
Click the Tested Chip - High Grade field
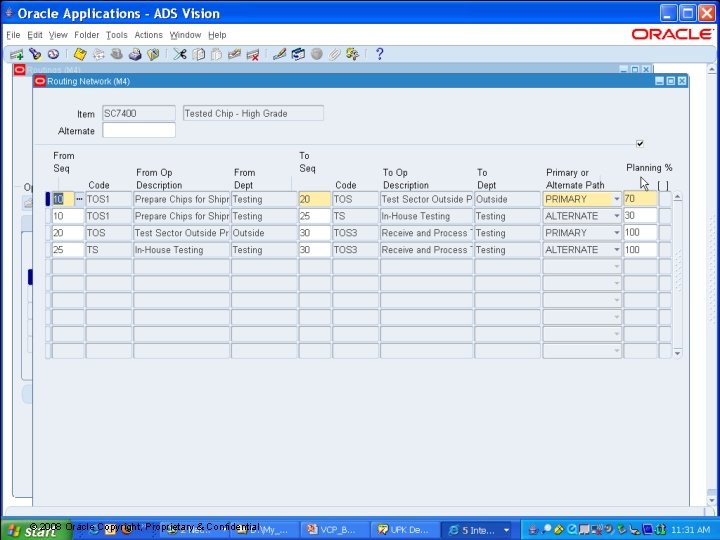(x=253, y=113)
